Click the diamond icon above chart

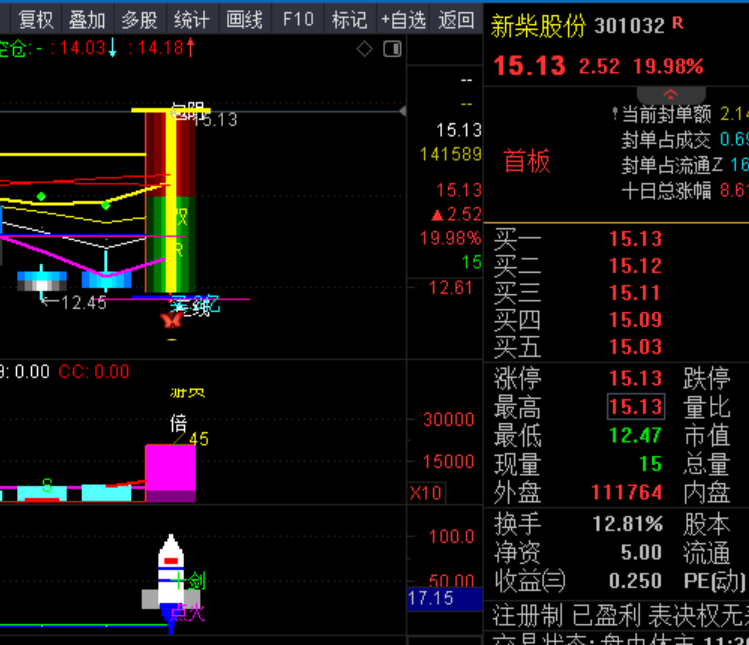(364, 49)
